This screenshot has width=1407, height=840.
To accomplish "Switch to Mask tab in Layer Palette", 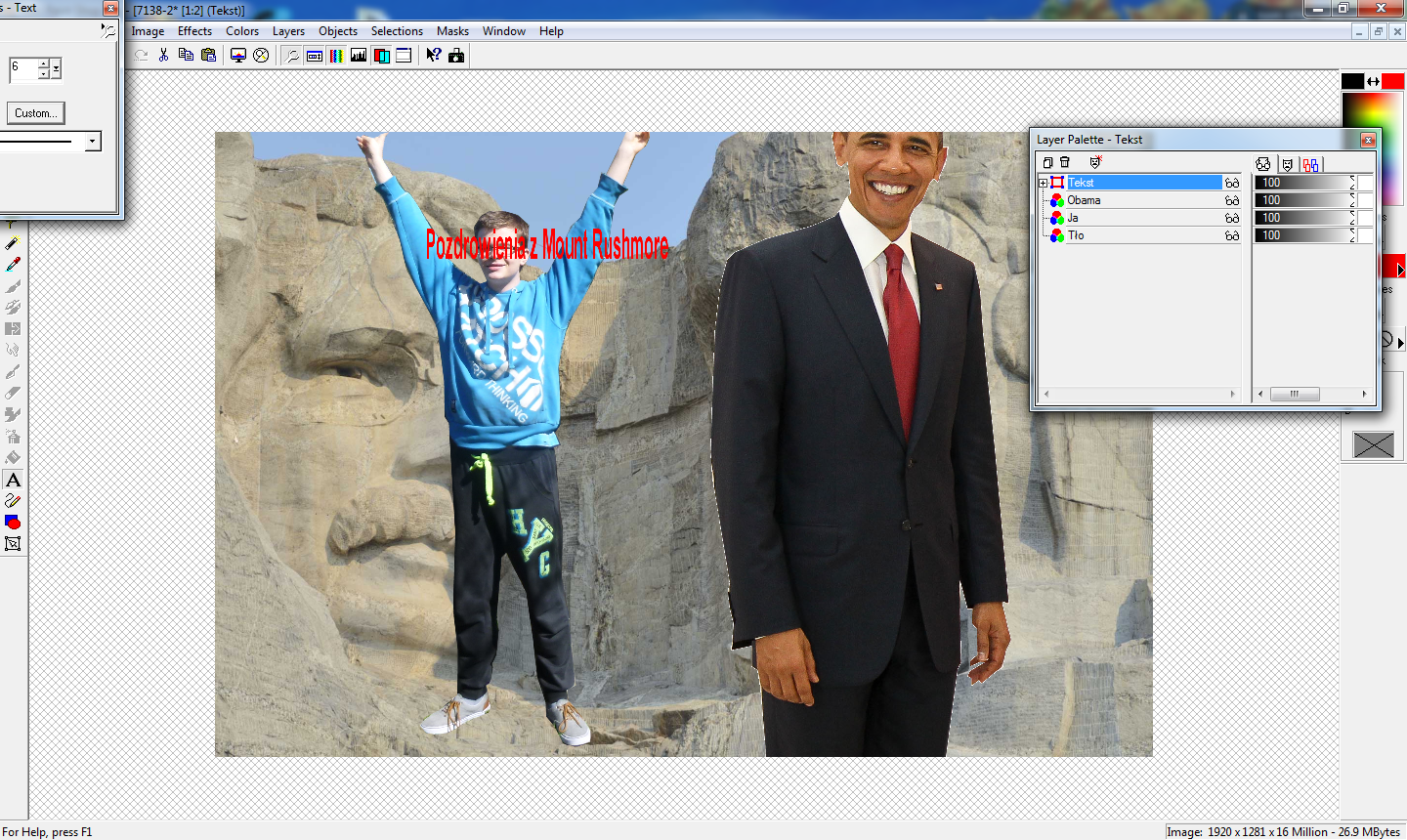I will (x=1287, y=164).
